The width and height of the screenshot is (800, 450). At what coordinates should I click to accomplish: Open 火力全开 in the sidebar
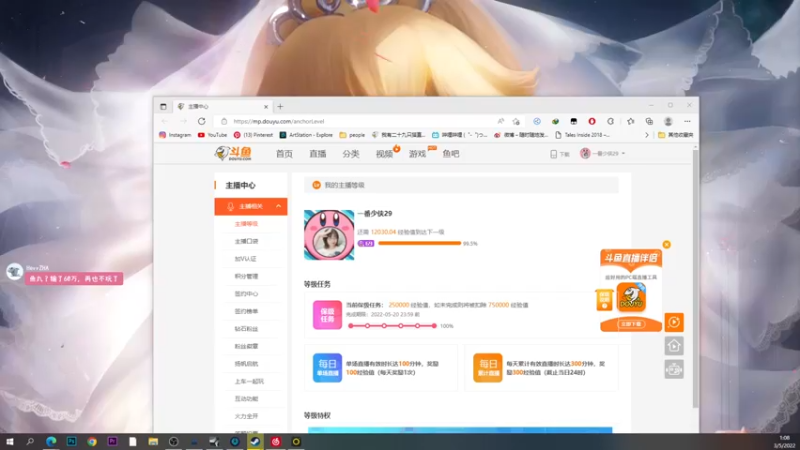(x=246, y=416)
